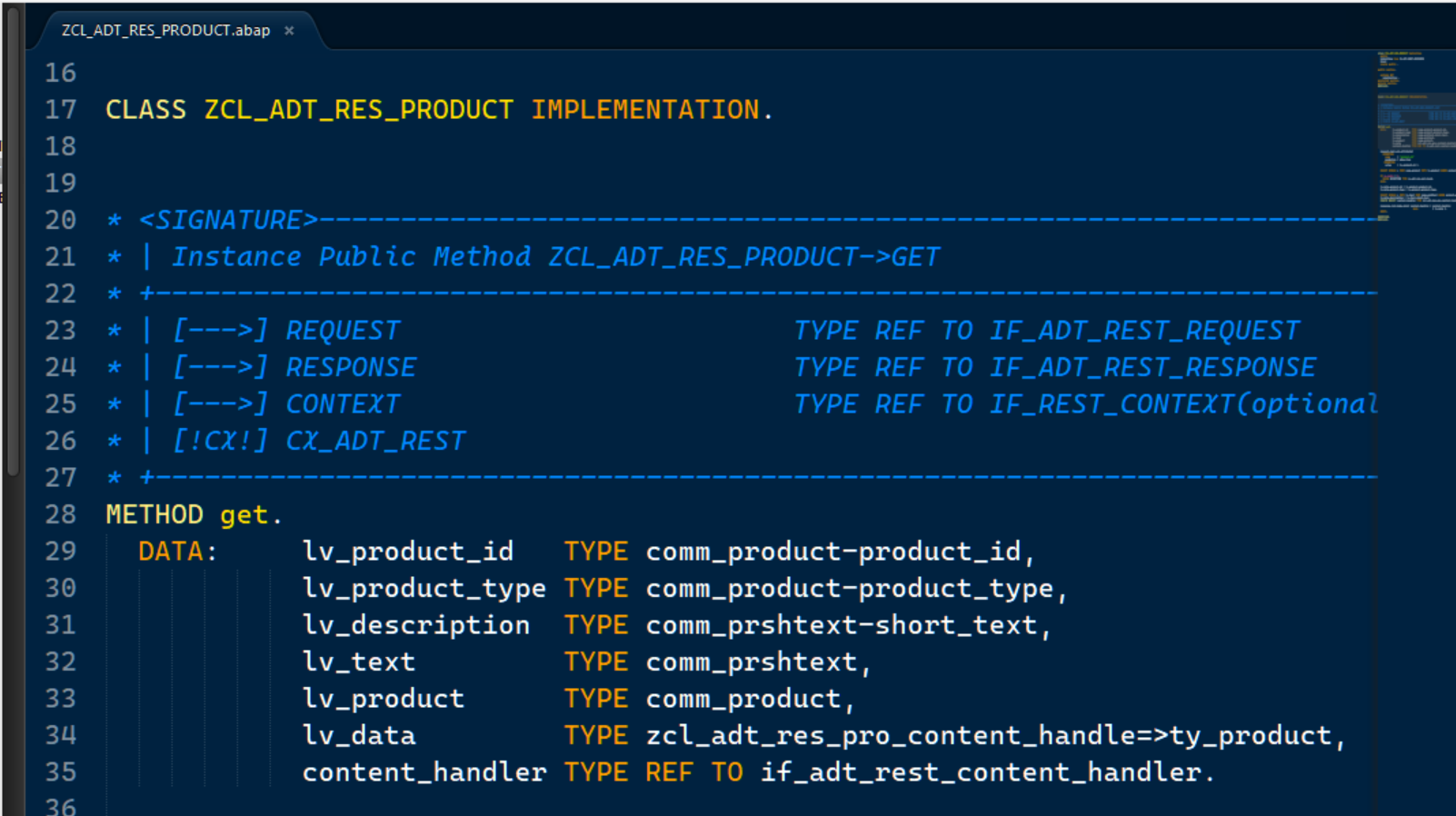Click line number 28 in gutter
1456x816 pixels.
[61, 514]
